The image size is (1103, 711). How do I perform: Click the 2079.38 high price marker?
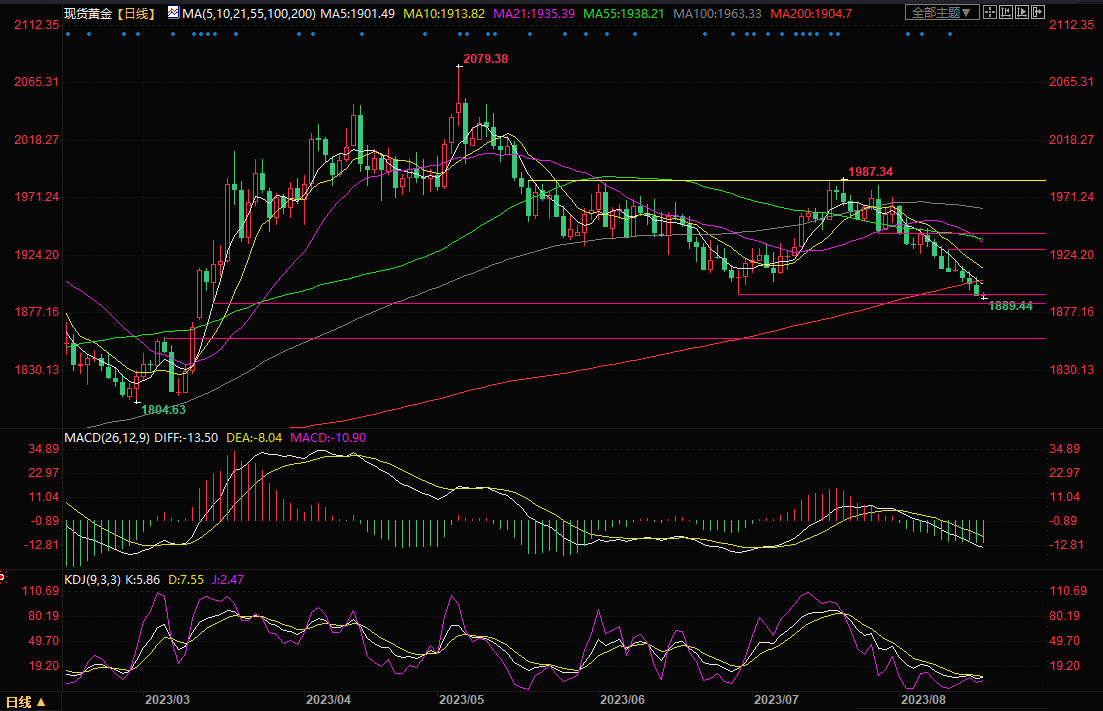485,59
